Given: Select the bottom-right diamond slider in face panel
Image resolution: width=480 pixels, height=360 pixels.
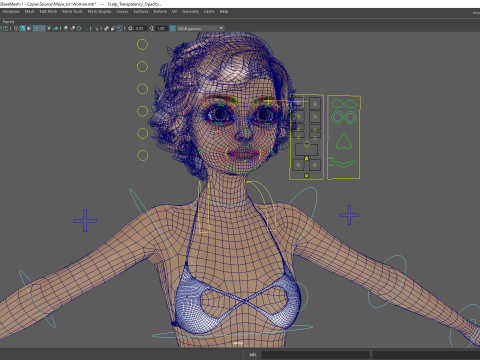Looking at the screenshot, I should [315, 165].
